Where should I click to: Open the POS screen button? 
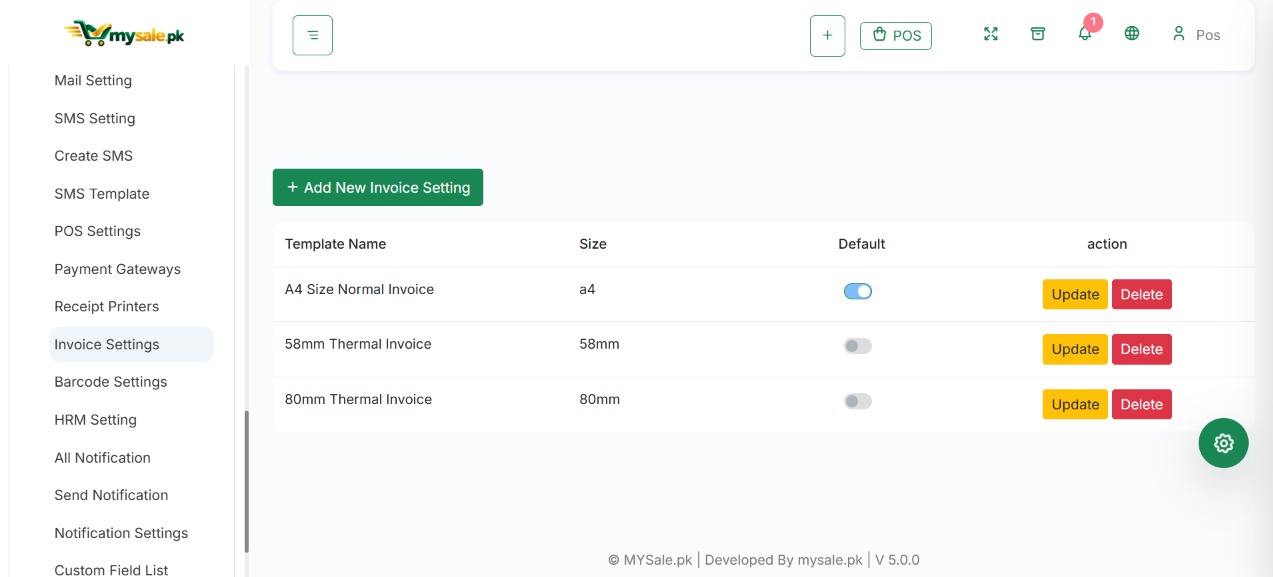point(896,35)
